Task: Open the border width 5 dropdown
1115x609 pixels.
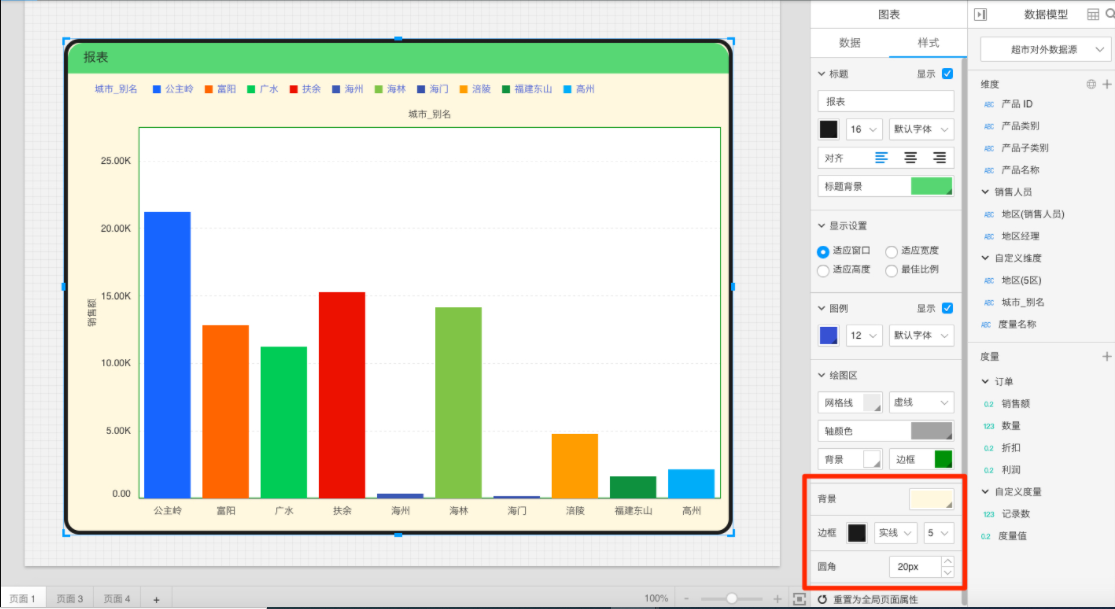Action: click(939, 533)
